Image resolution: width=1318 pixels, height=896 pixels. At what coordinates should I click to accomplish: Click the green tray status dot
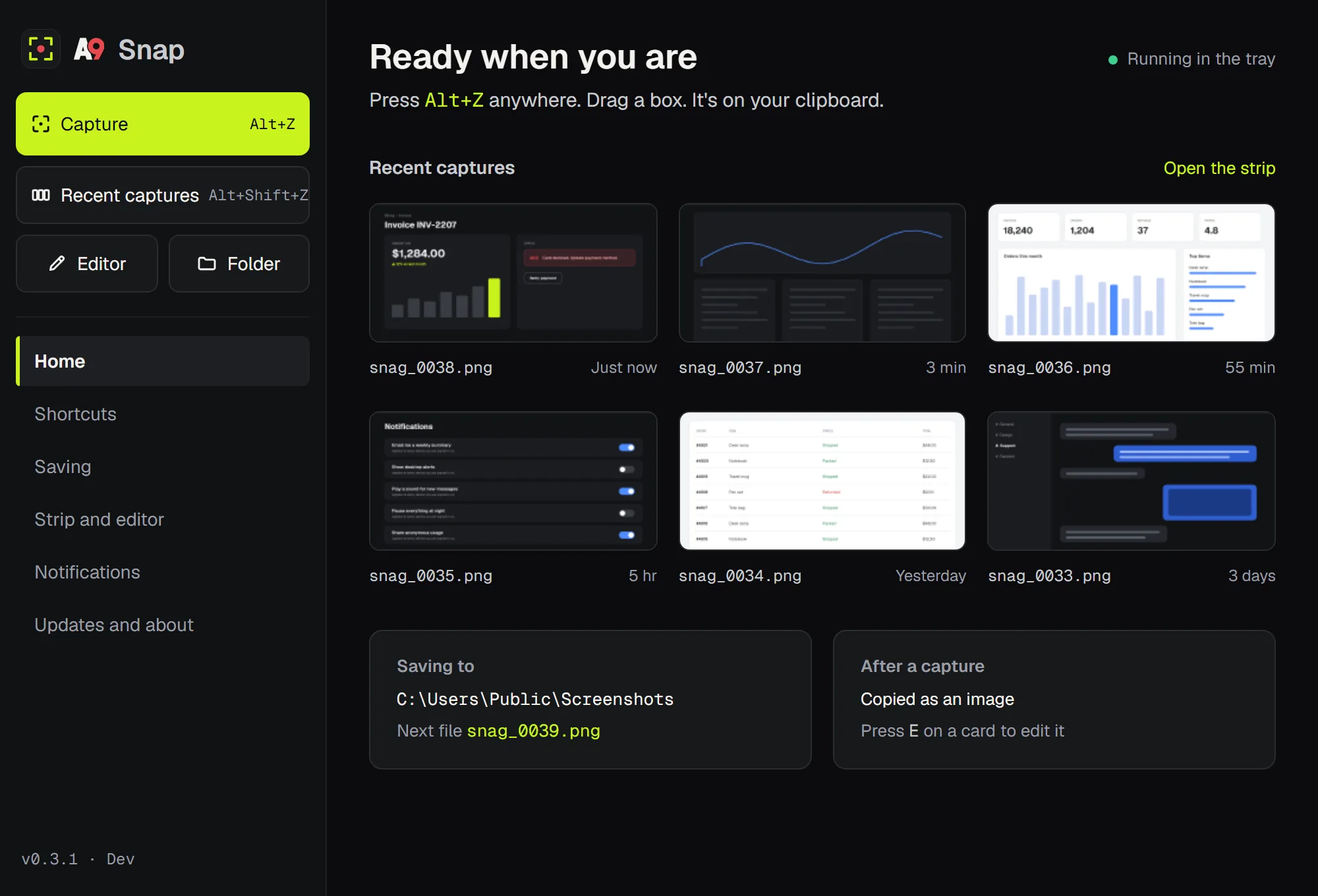(x=1113, y=60)
